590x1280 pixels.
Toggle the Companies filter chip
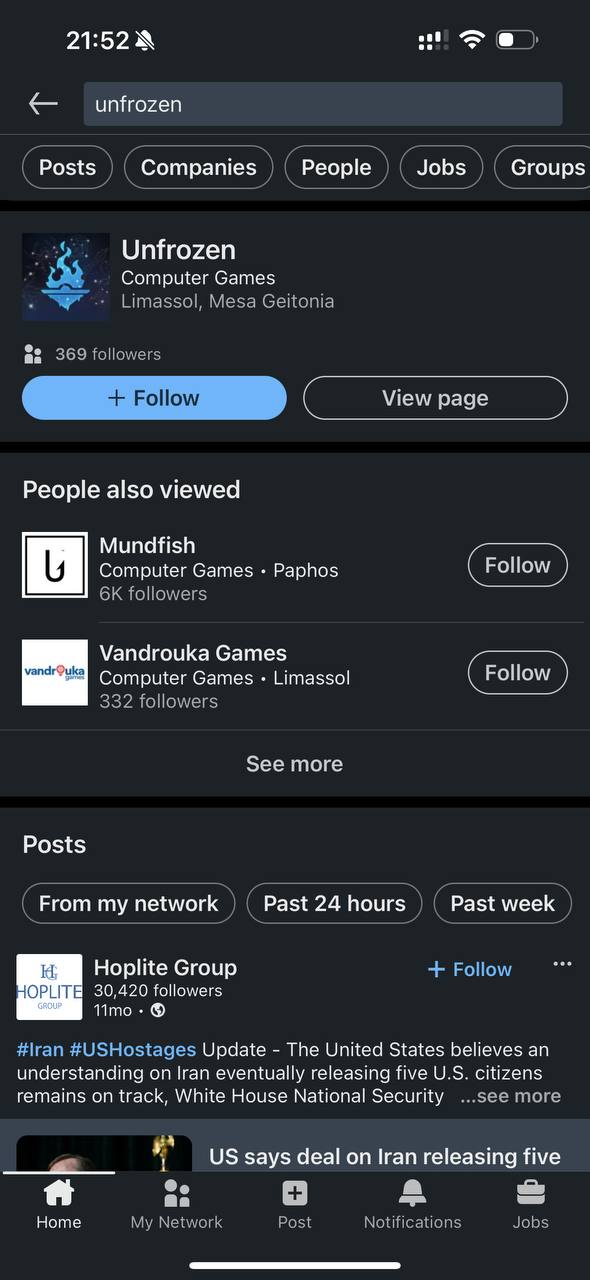pos(198,167)
